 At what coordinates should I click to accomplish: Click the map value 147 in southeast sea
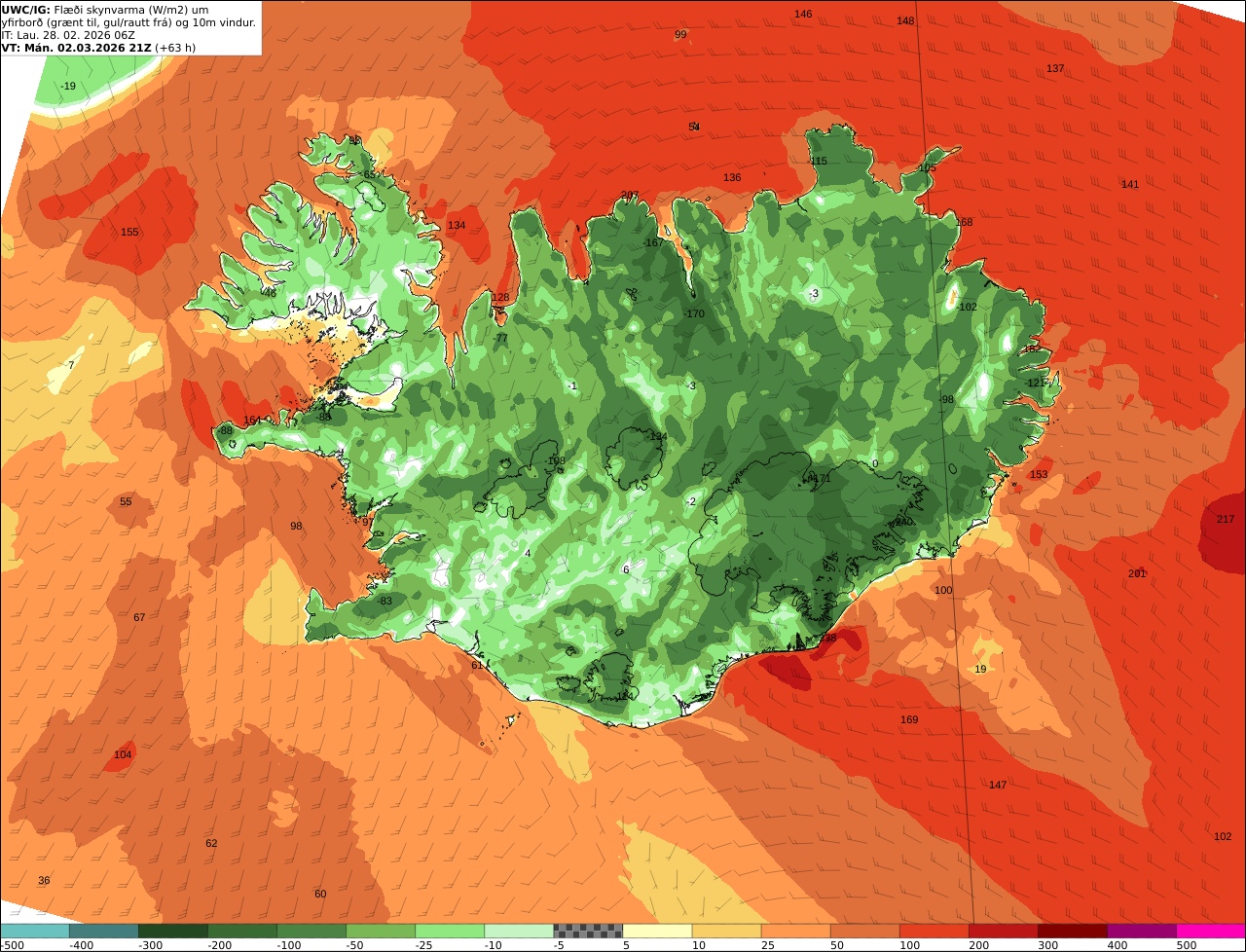click(998, 785)
